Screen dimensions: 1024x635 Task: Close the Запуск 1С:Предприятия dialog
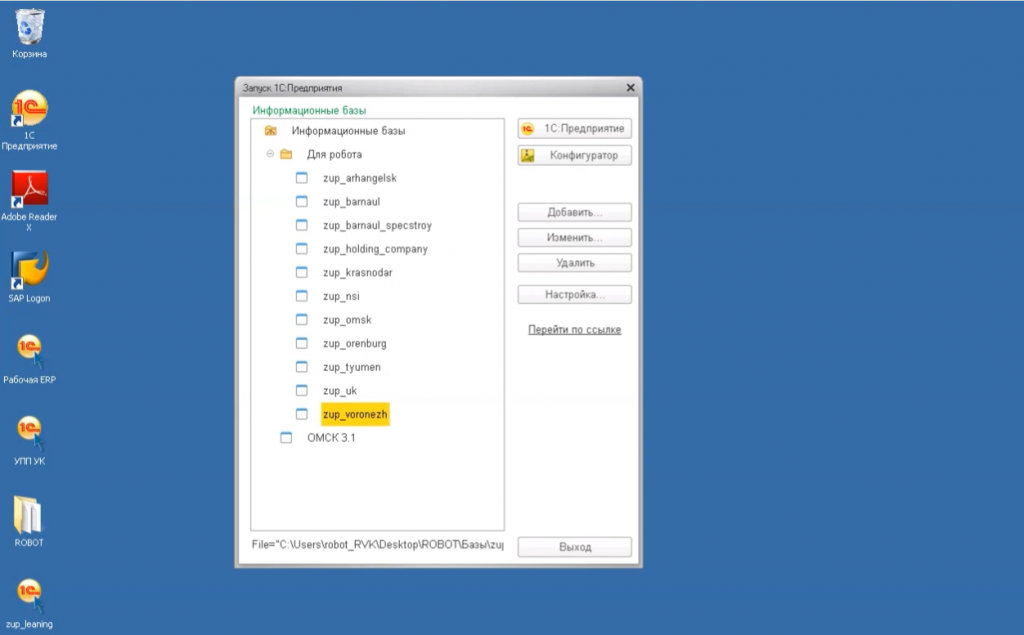click(x=630, y=88)
